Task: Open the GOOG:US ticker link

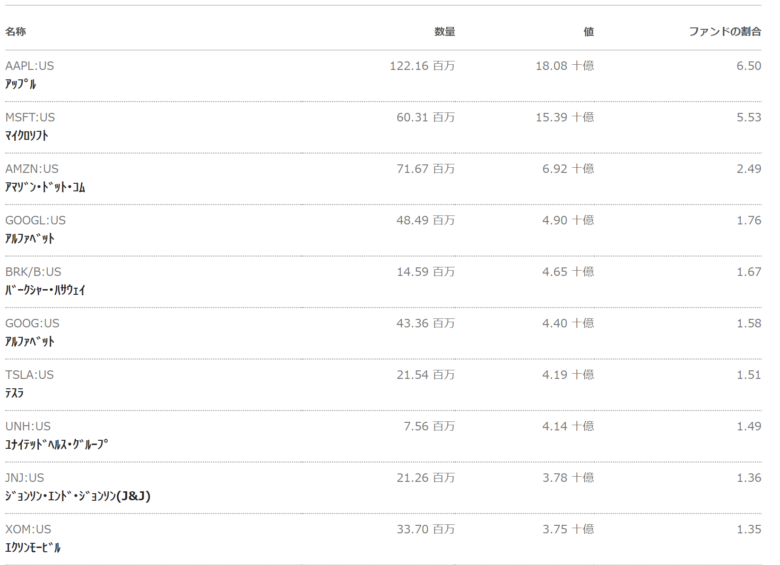Action: [32, 323]
